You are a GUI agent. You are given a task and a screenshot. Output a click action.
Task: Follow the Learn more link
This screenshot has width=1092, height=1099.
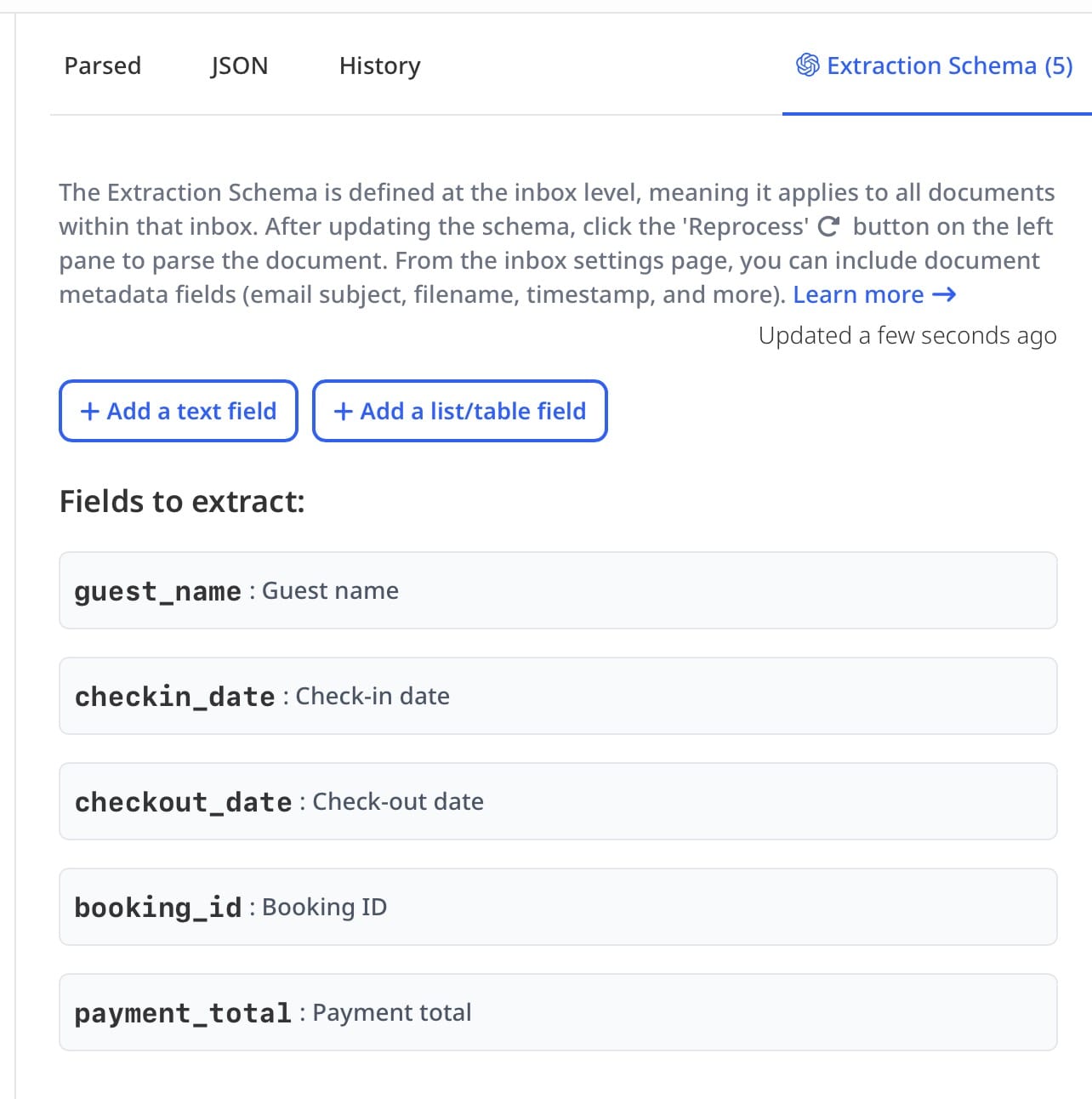tap(858, 295)
